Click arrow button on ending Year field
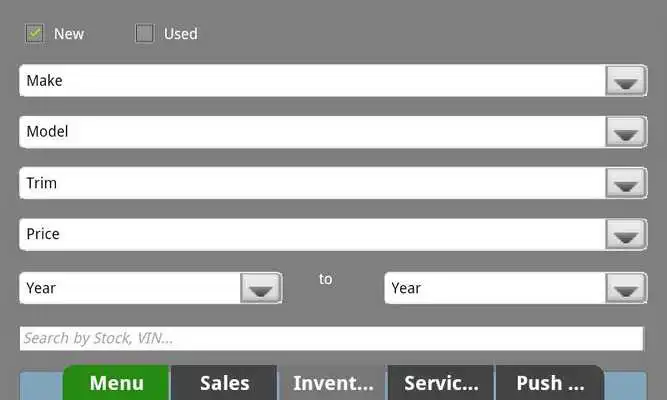Image resolution: width=667 pixels, height=400 pixels. point(625,288)
